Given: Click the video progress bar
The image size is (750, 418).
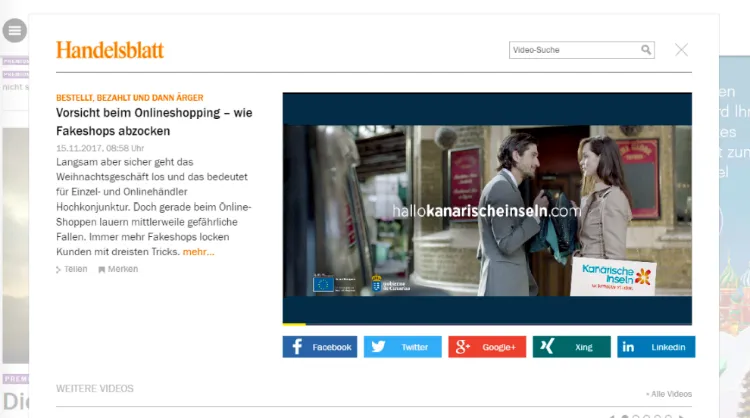Looking at the screenshot, I should 487,324.
